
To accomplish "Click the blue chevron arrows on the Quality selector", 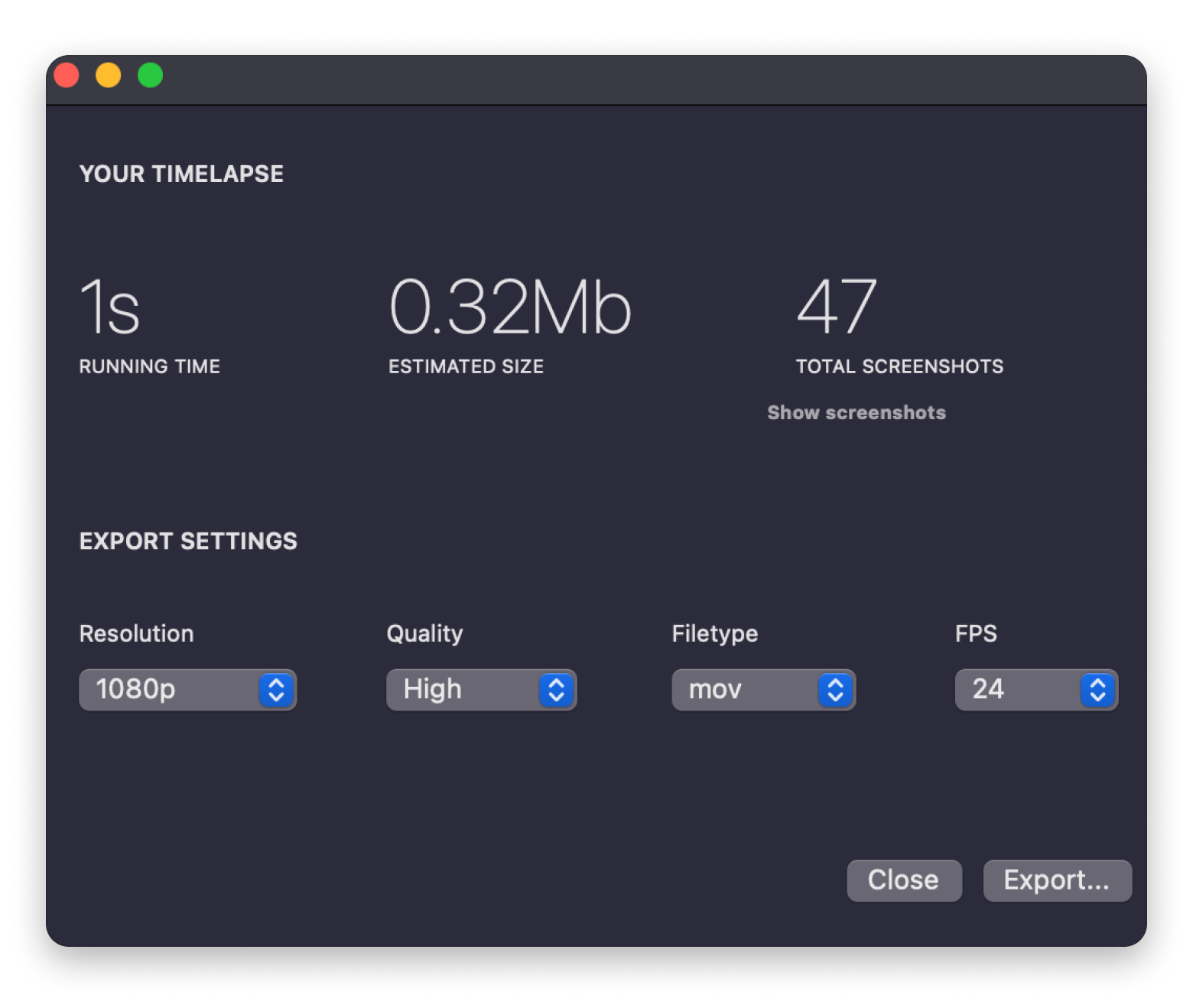I will pyautogui.click(x=556, y=690).
